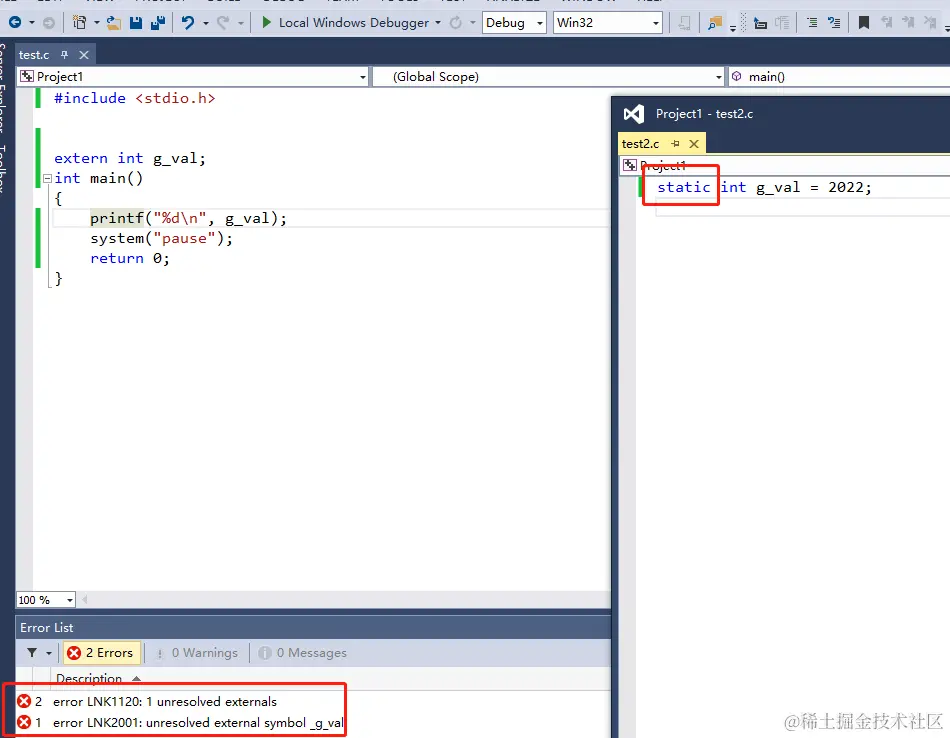Switch to the test.c tab
The image size is (950, 738).
pyautogui.click(x=34, y=55)
